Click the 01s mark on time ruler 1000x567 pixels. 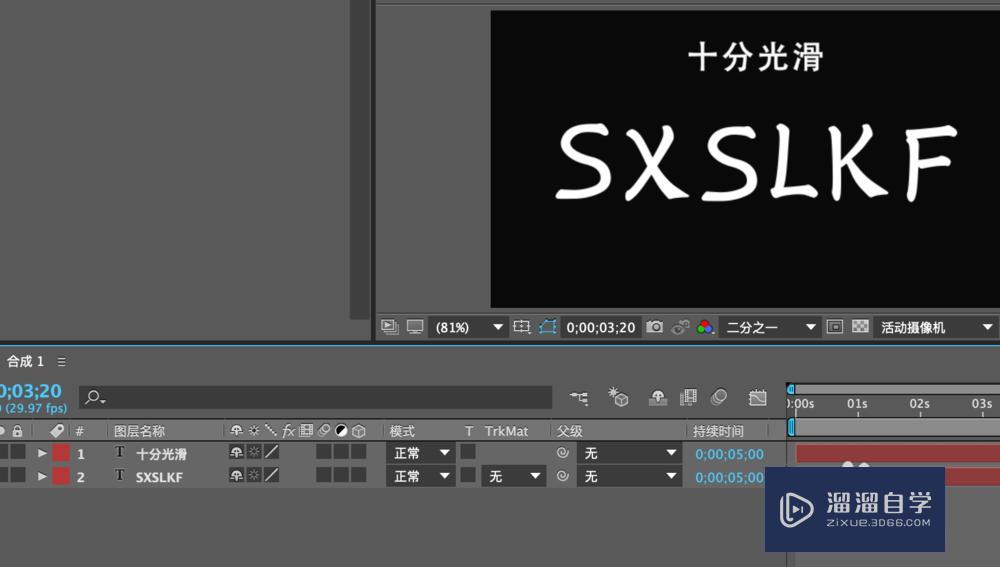tap(857, 404)
